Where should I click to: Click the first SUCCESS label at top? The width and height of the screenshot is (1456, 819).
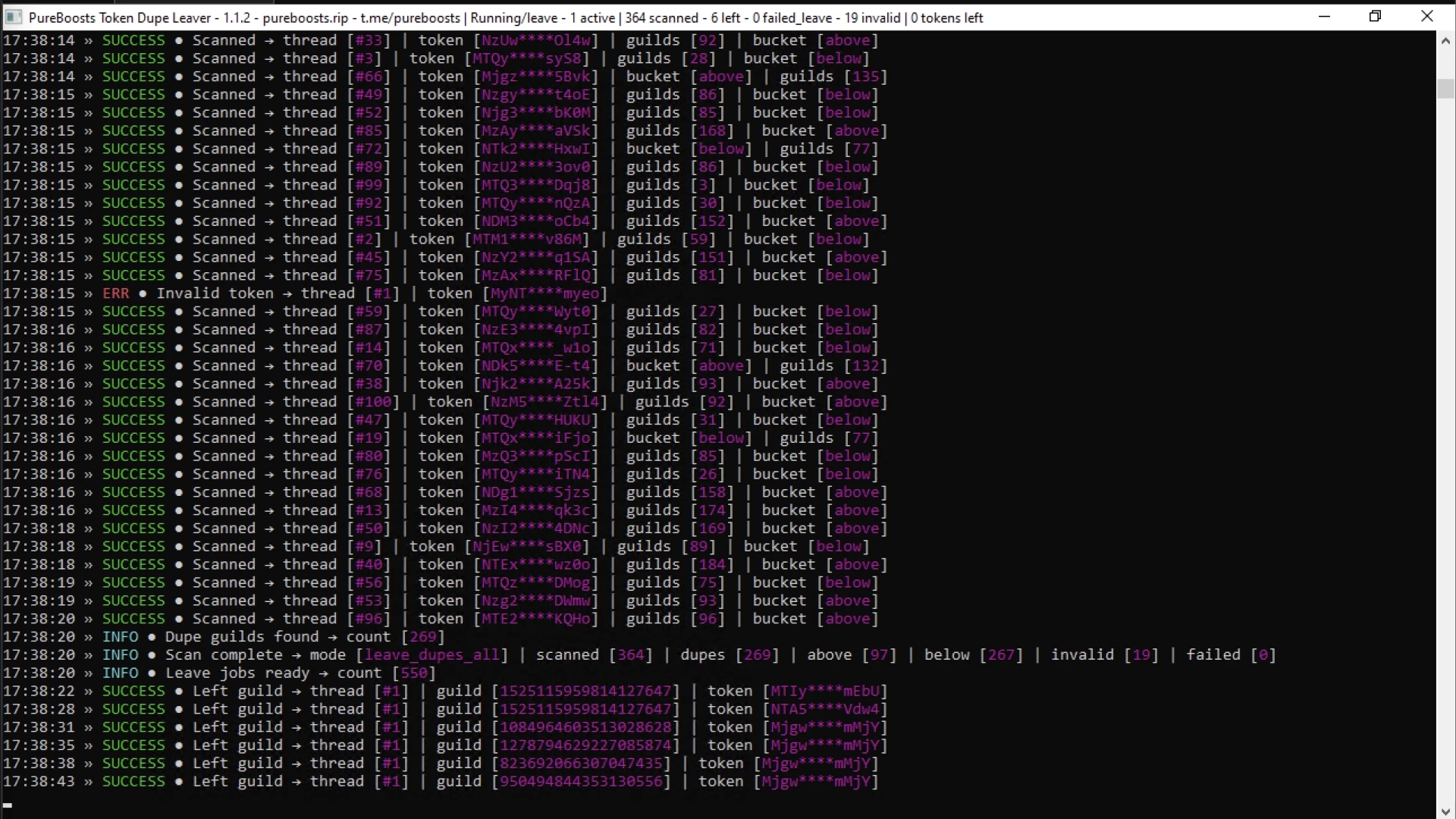click(x=133, y=40)
